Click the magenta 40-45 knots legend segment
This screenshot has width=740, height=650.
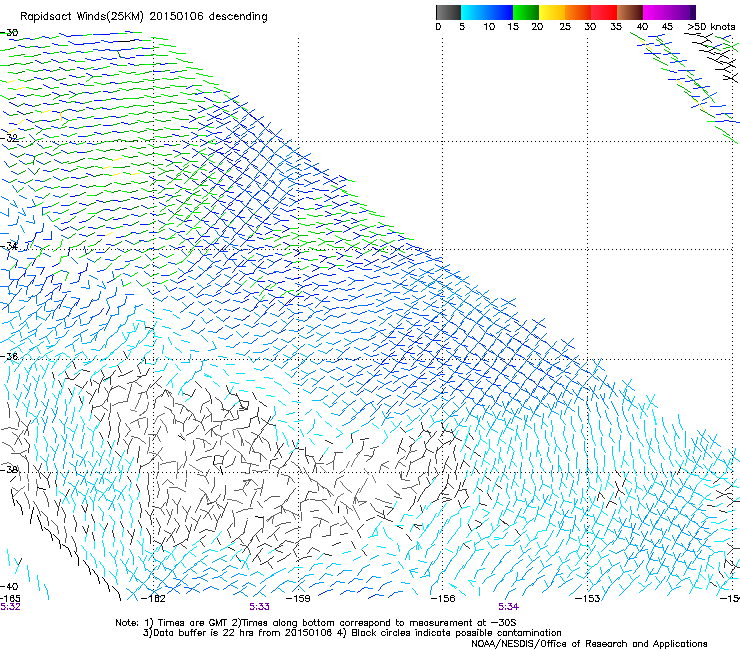click(656, 12)
